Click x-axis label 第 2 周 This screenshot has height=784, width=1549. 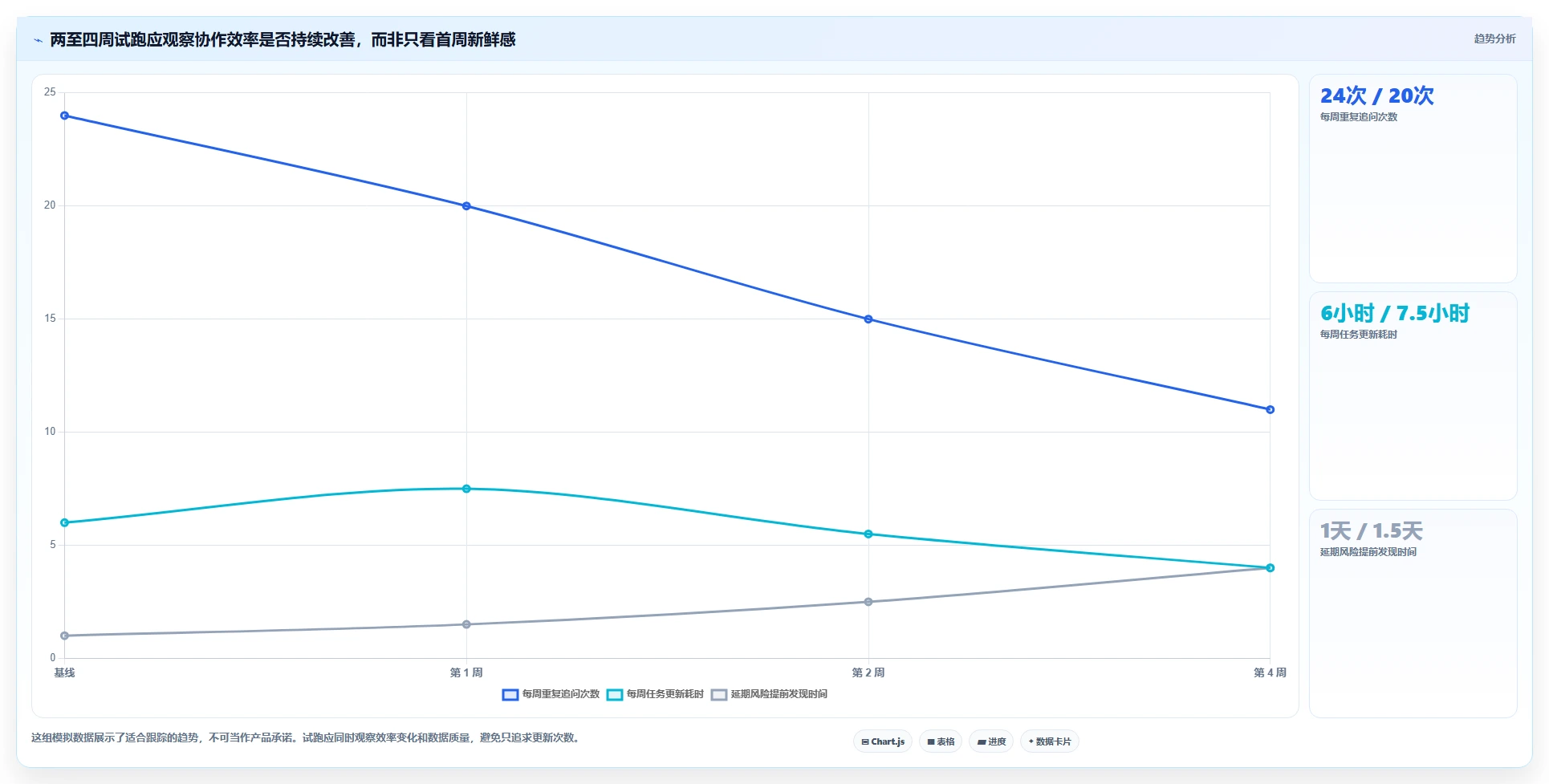[x=868, y=672]
